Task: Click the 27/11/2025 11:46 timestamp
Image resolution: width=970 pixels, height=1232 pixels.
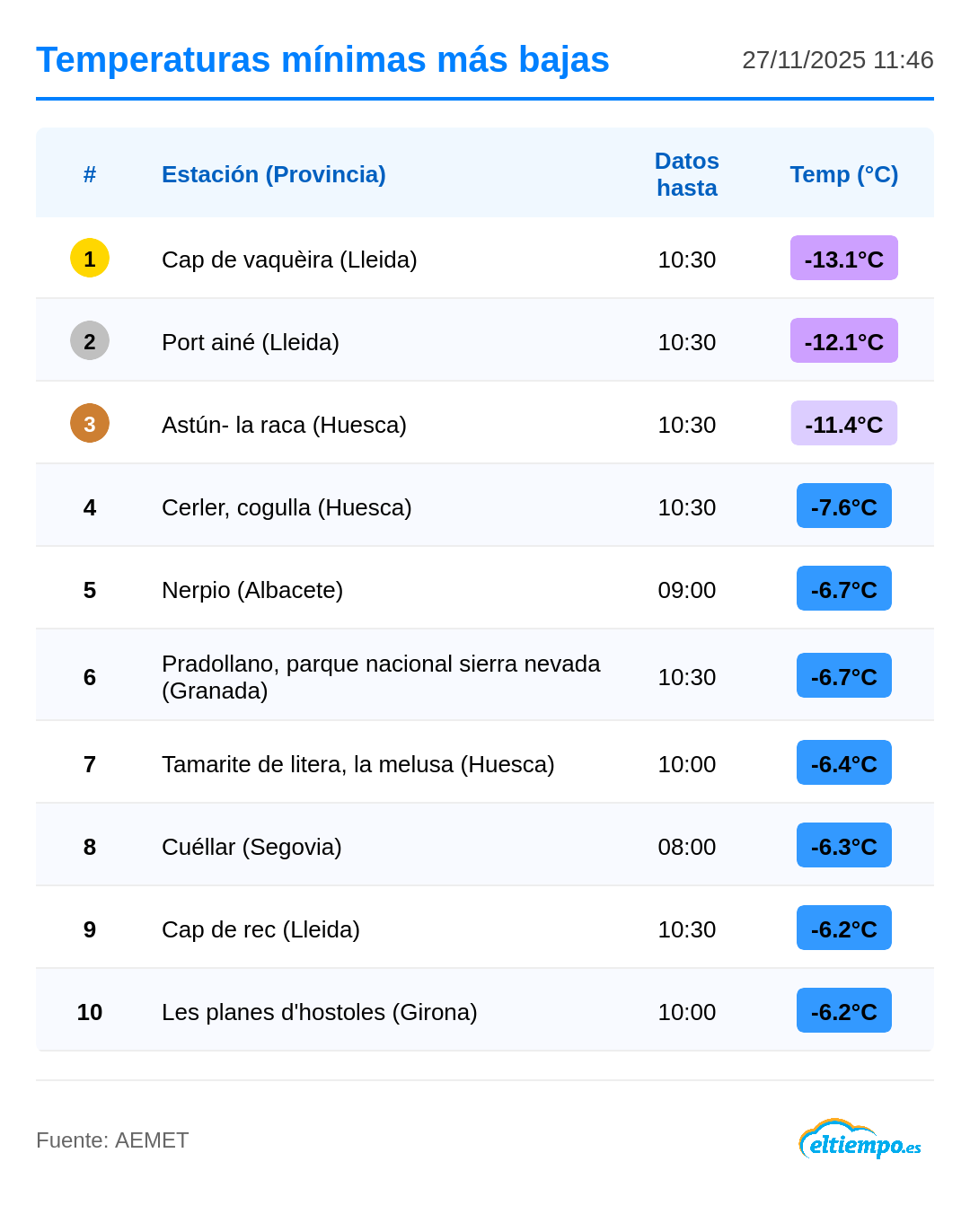Action: pos(837,60)
